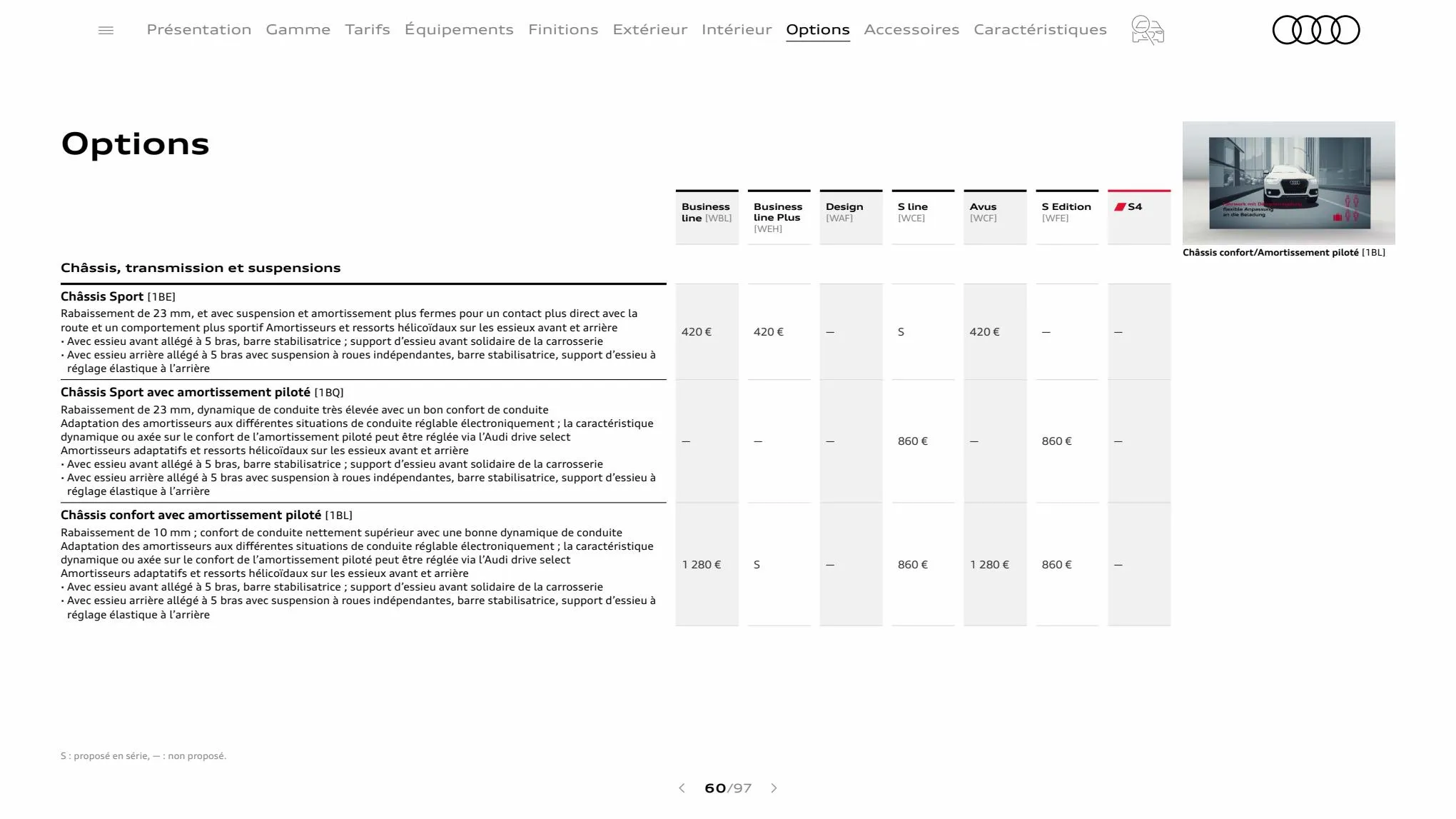
Task: Go to the Finitions tab
Action: tap(563, 29)
